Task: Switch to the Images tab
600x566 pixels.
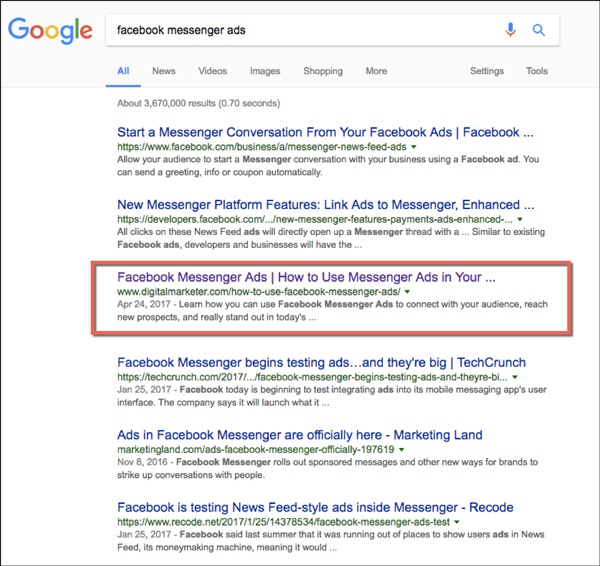Action: click(265, 71)
